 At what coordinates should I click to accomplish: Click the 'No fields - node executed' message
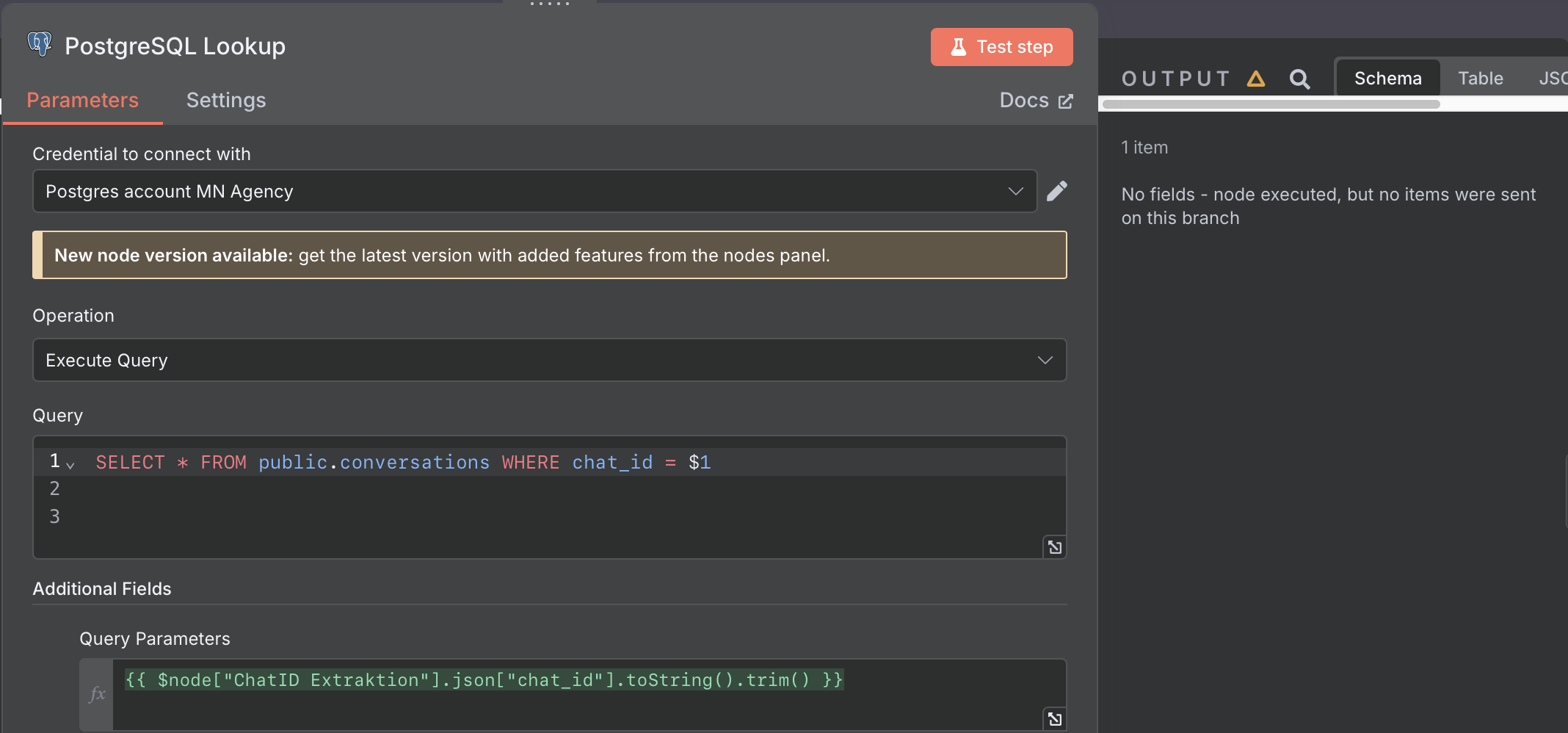[1328, 206]
